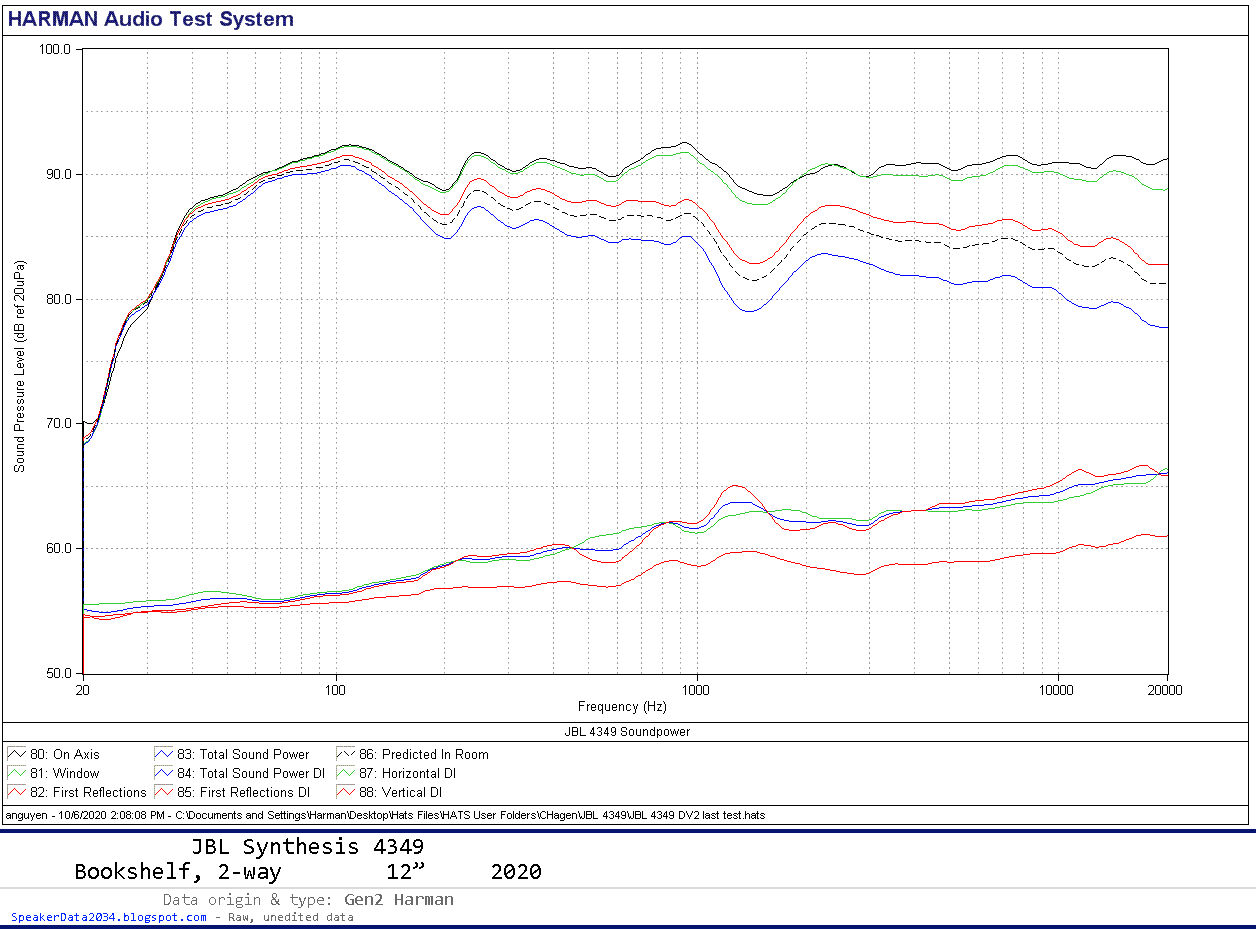Click the 80.0 value on the vertical axis
The width and height of the screenshot is (1256, 929).
[57, 300]
